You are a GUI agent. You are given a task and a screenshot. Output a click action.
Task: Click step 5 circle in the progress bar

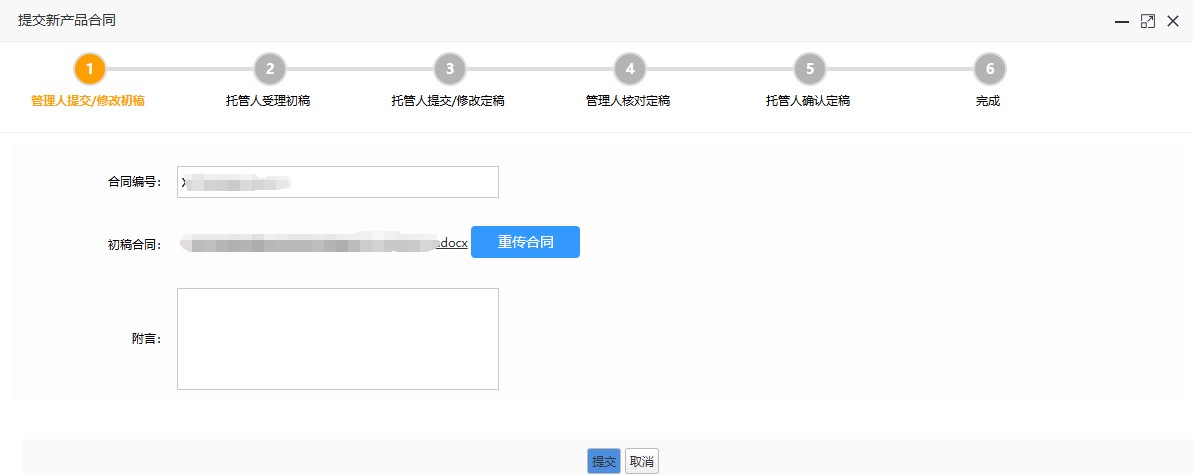click(810, 69)
